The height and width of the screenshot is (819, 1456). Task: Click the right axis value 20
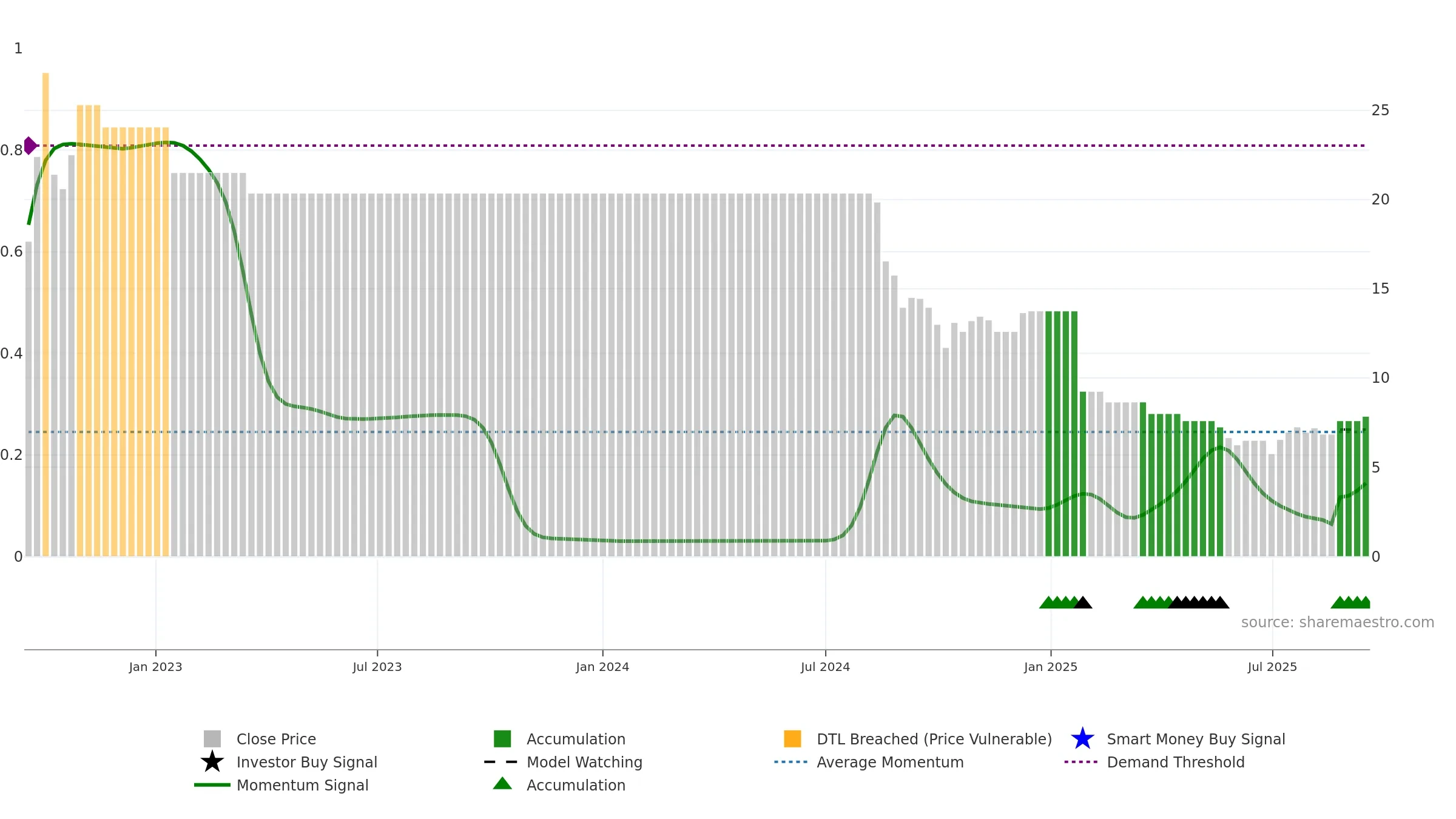1380,200
